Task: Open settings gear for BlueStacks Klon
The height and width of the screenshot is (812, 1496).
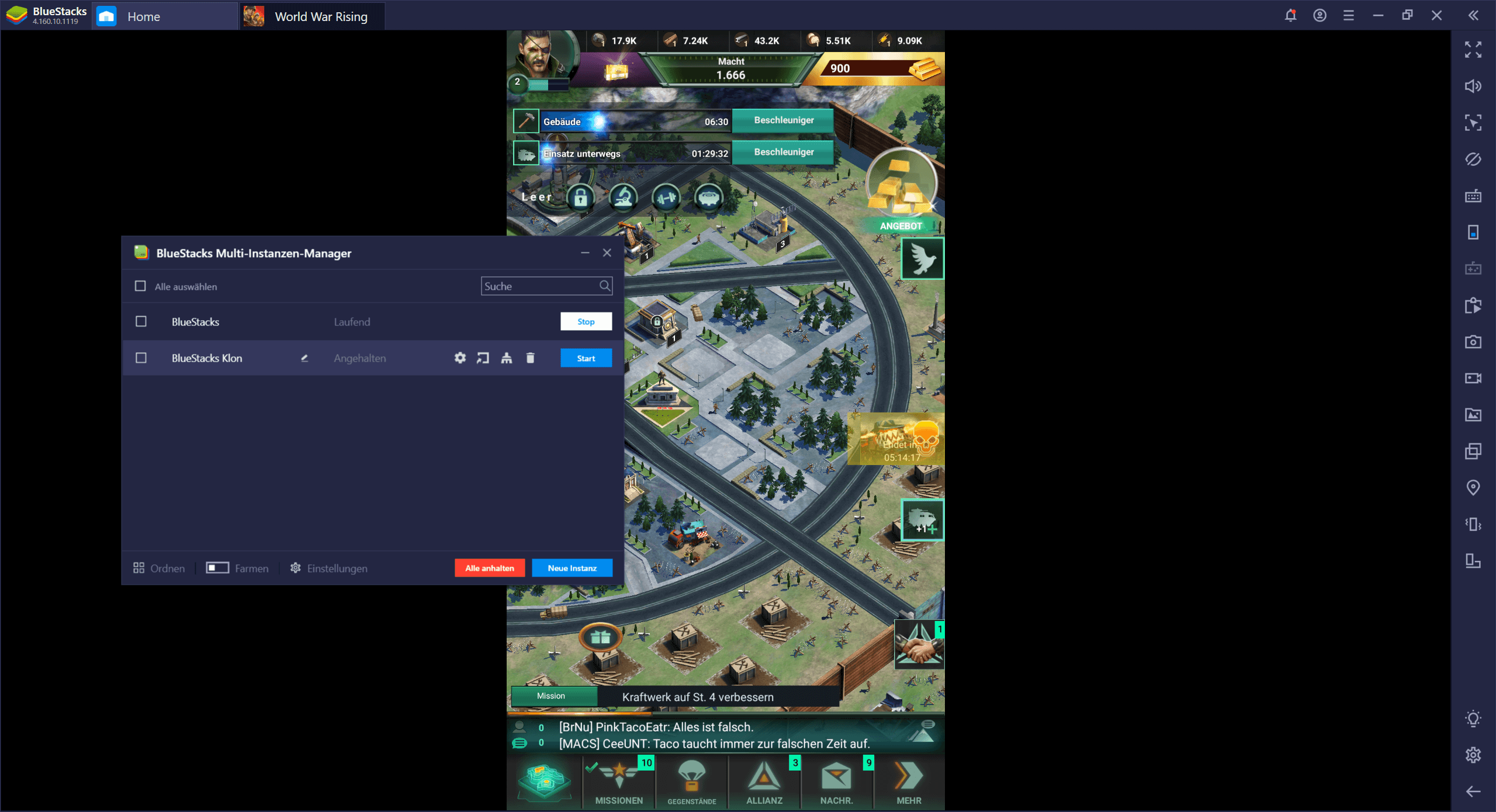Action: tap(460, 358)
